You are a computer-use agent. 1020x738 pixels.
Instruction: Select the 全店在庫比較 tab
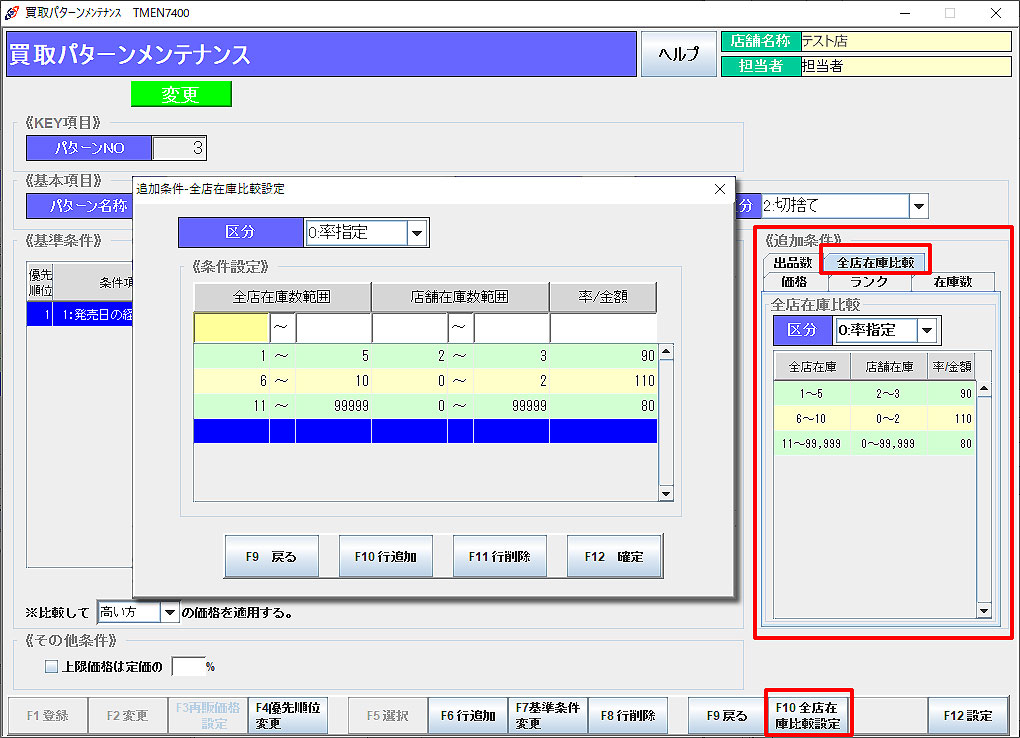coord(875,262)
